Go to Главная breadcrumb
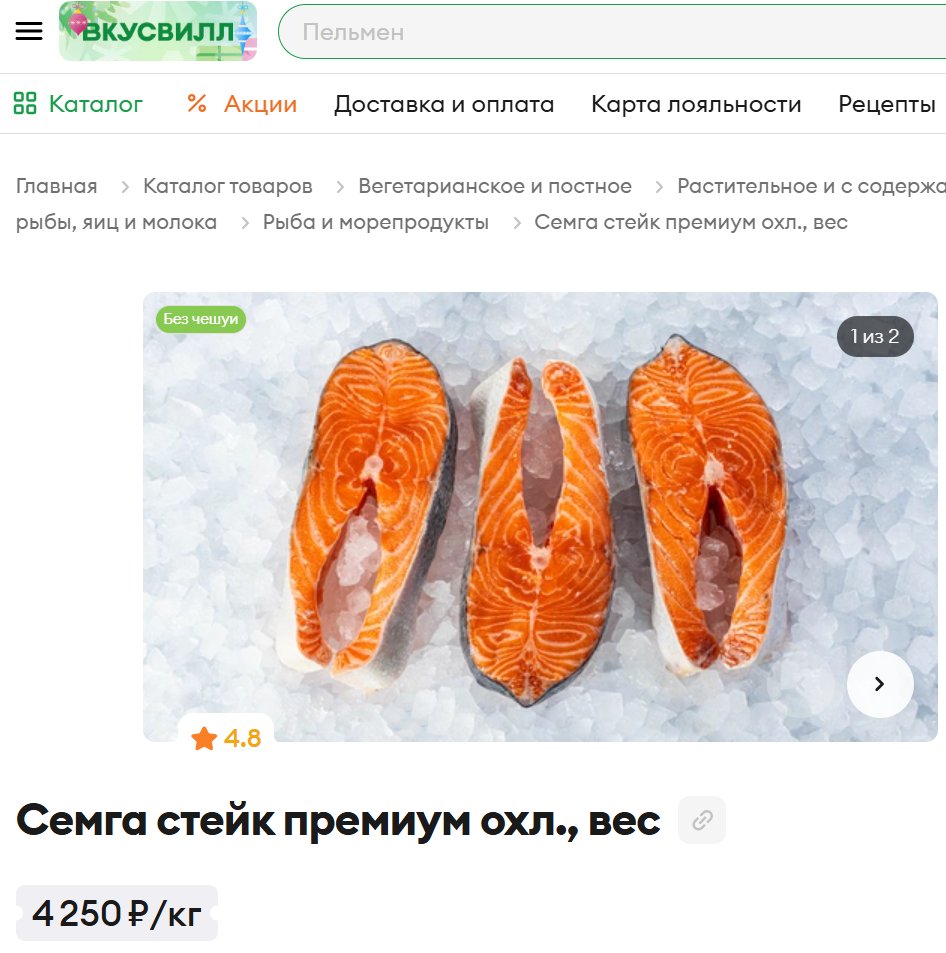 tap(57, 186)
